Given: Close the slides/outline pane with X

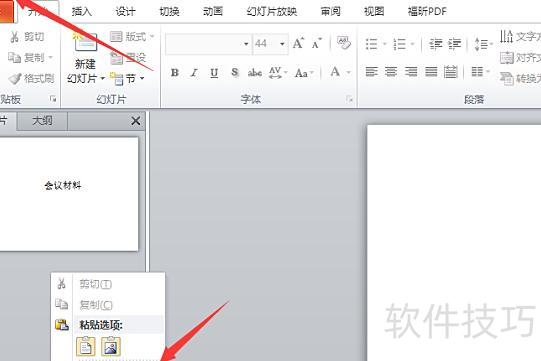Looking at the screenshot, I should point(136,121).
